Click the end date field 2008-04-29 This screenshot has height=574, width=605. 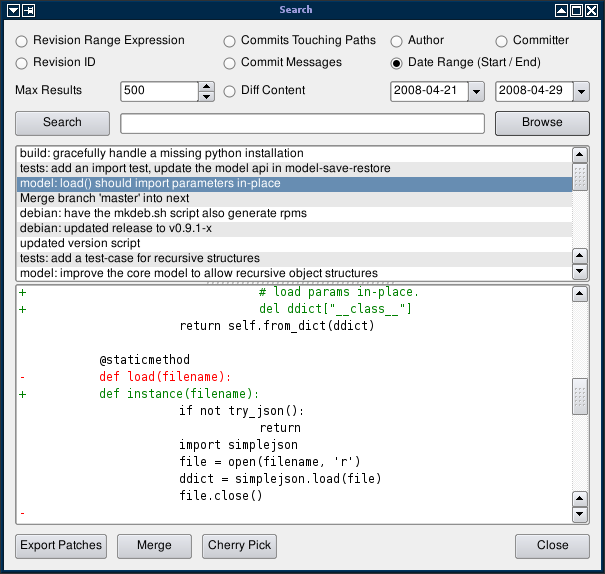tap(534, 91)
